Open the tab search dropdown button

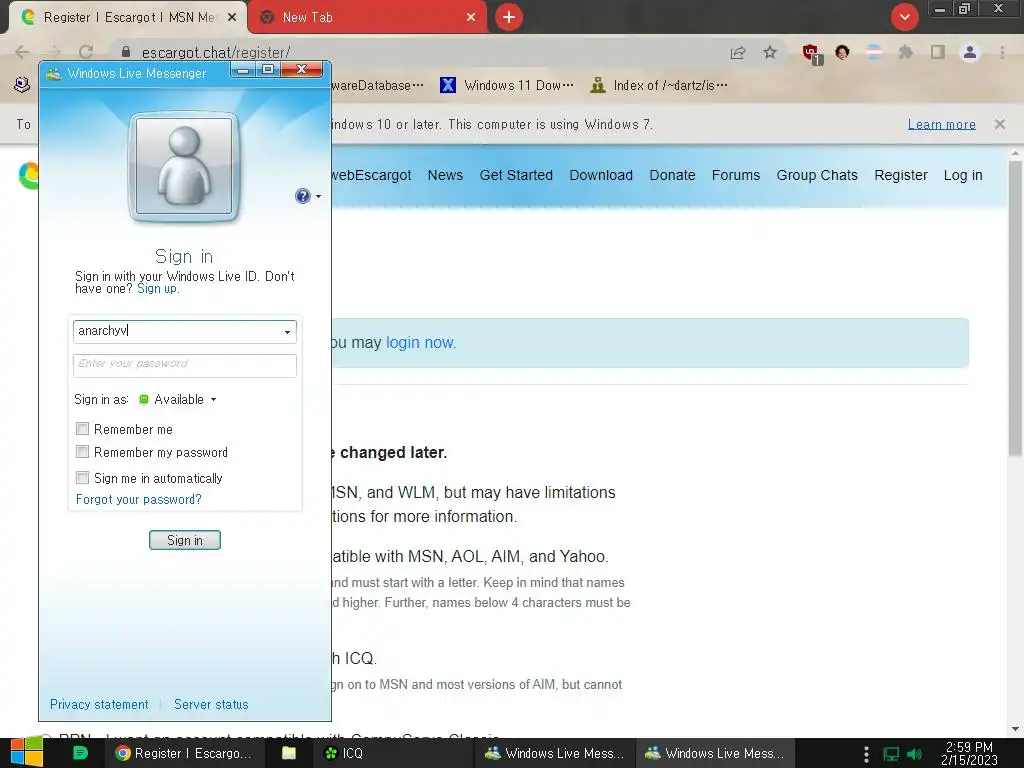[x=904, y=17]
